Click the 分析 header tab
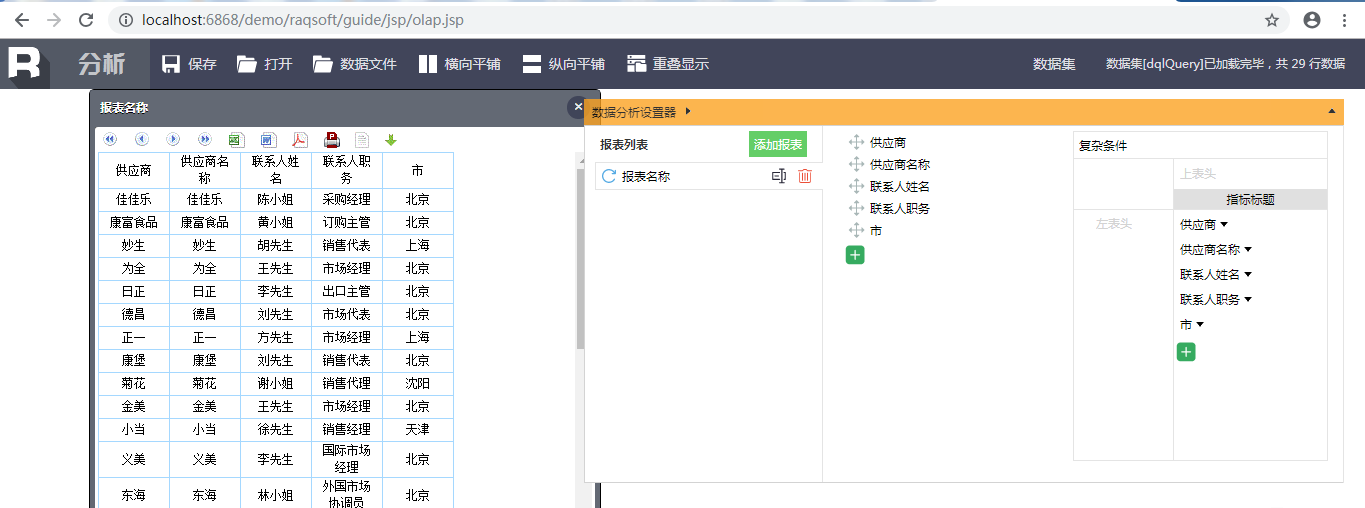This screenshot has width=1365, height=508. point(102,64)
